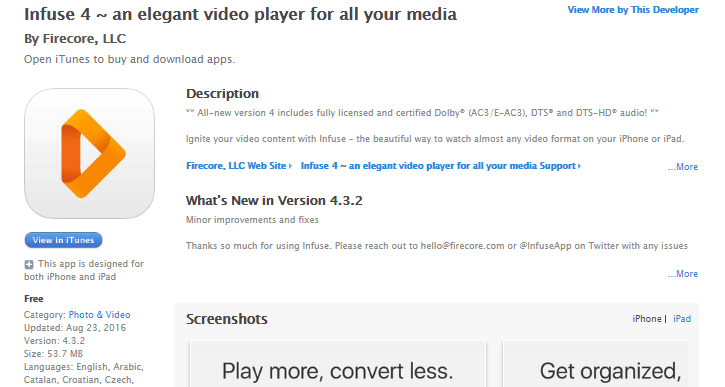The height and width of the screenshot is (387, 725).
Task: Click the 'What's New in Version 4.3.2' heading
Action: tap(274, 201)
